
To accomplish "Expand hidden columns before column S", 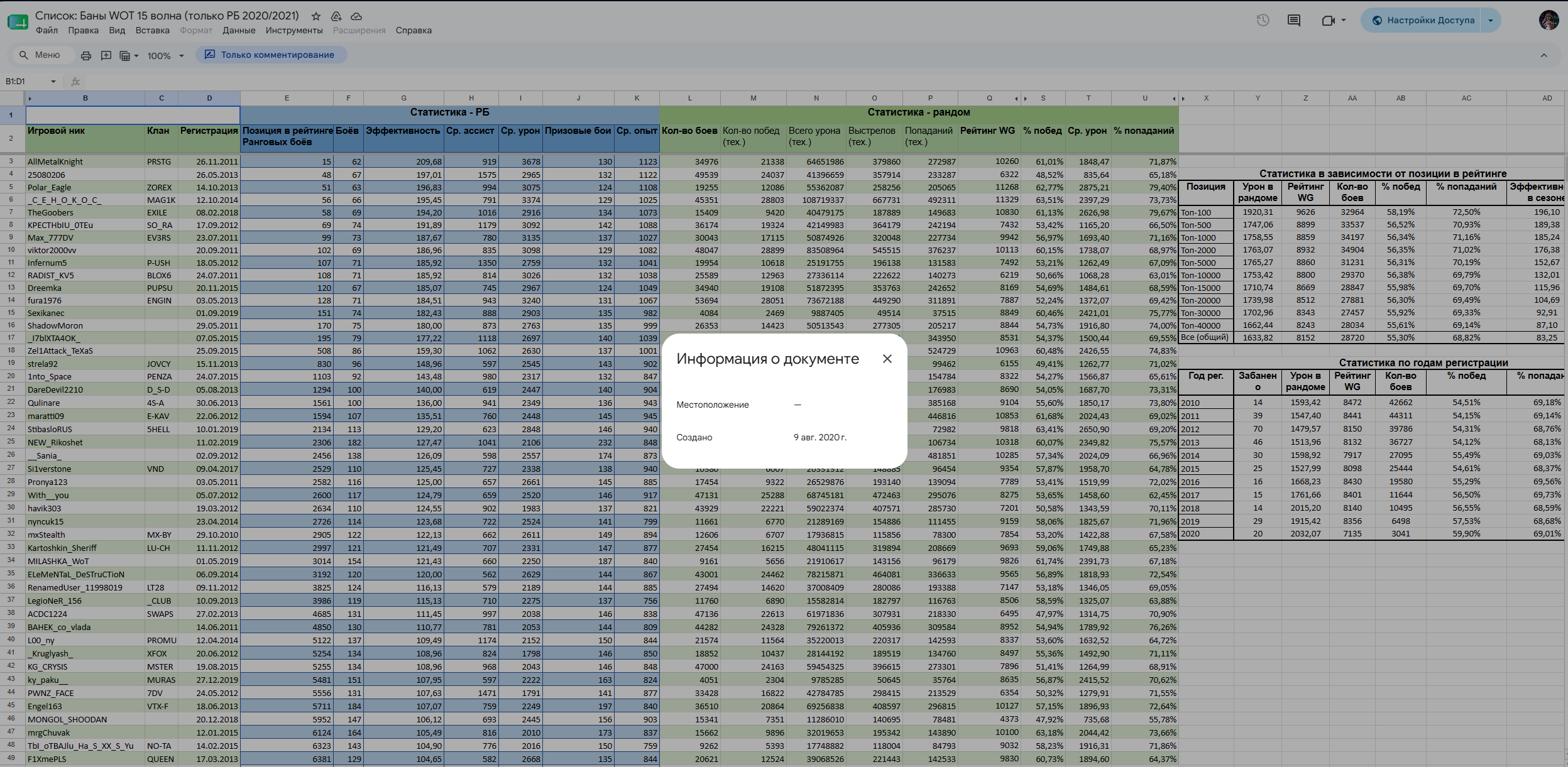I will pyautogui.click(x=1026, y=99).
